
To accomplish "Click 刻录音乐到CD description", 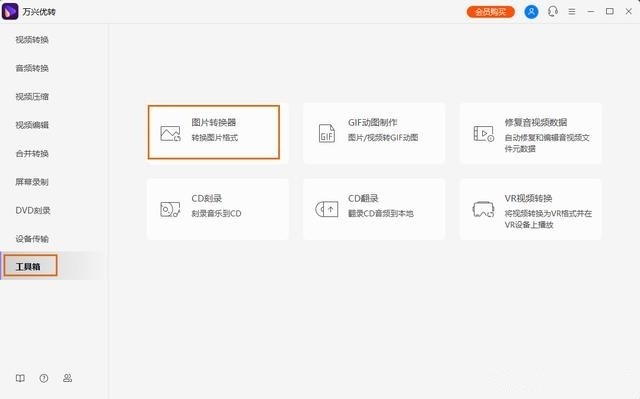I will pyautogui.click(x=216, y=213).
